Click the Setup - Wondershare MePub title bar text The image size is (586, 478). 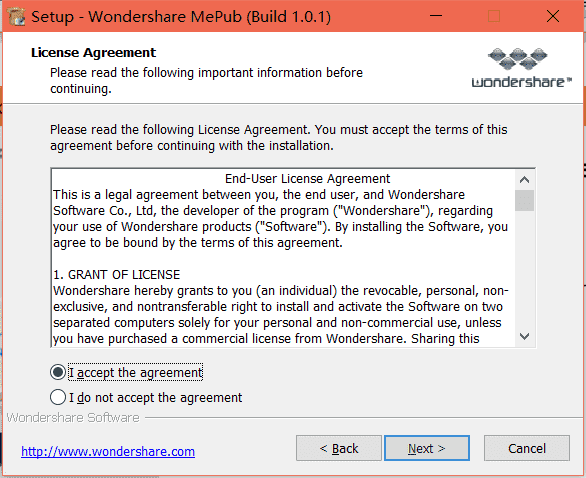181,17
